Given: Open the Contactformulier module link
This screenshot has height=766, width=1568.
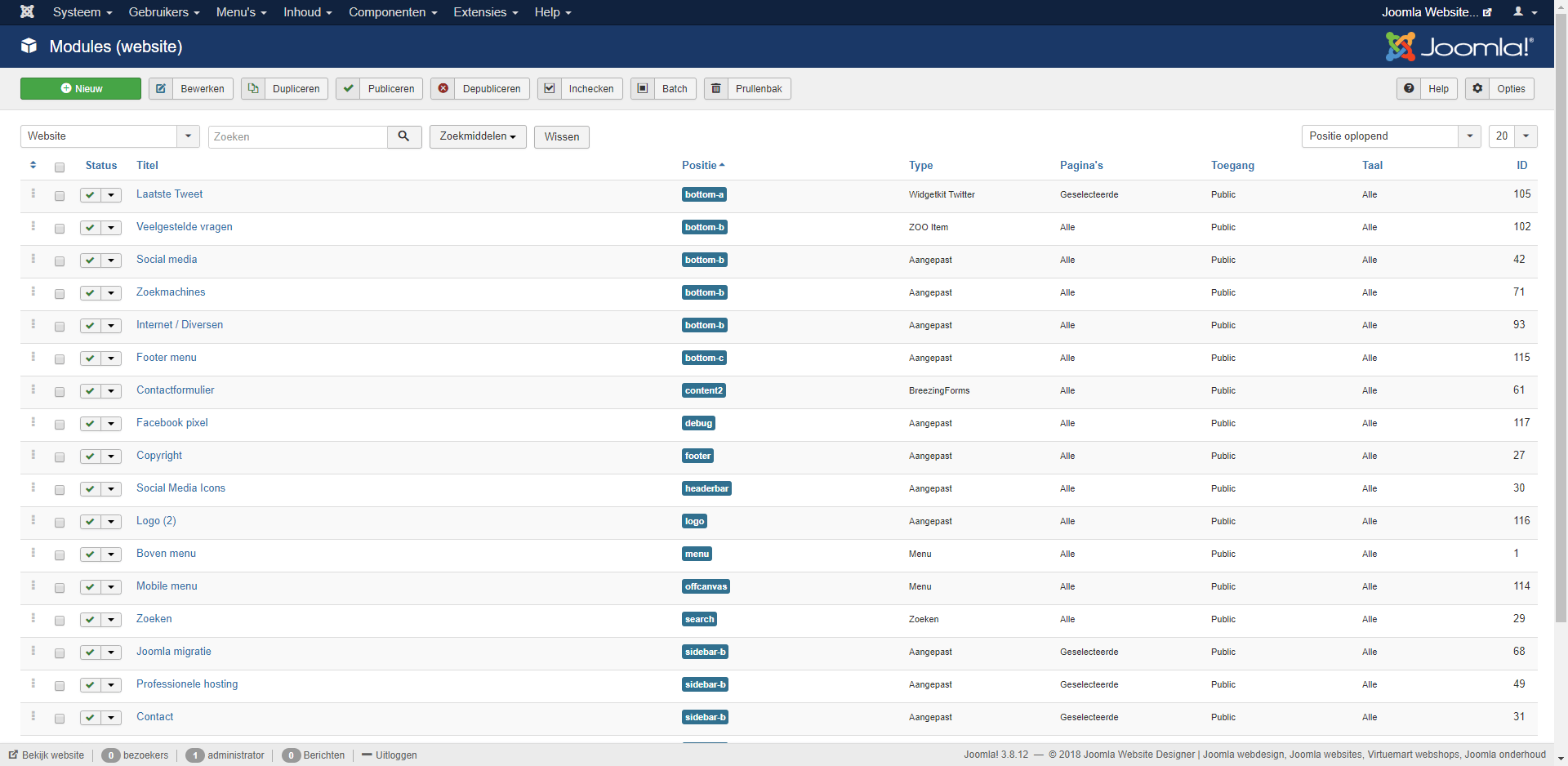Looking at the screenshot, I should point(175,390).
